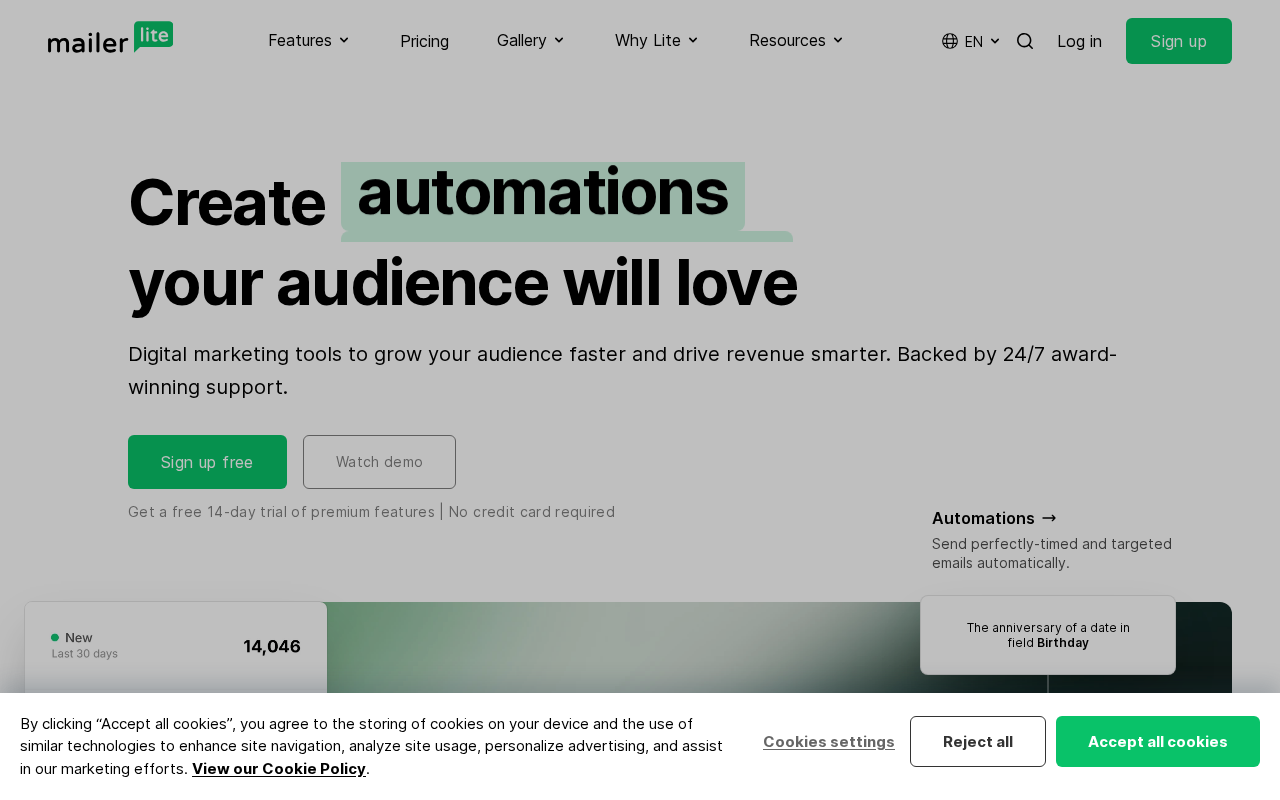Click the highlighted automations headline word
Screen dimensions: 1280x800
(543, 193)
